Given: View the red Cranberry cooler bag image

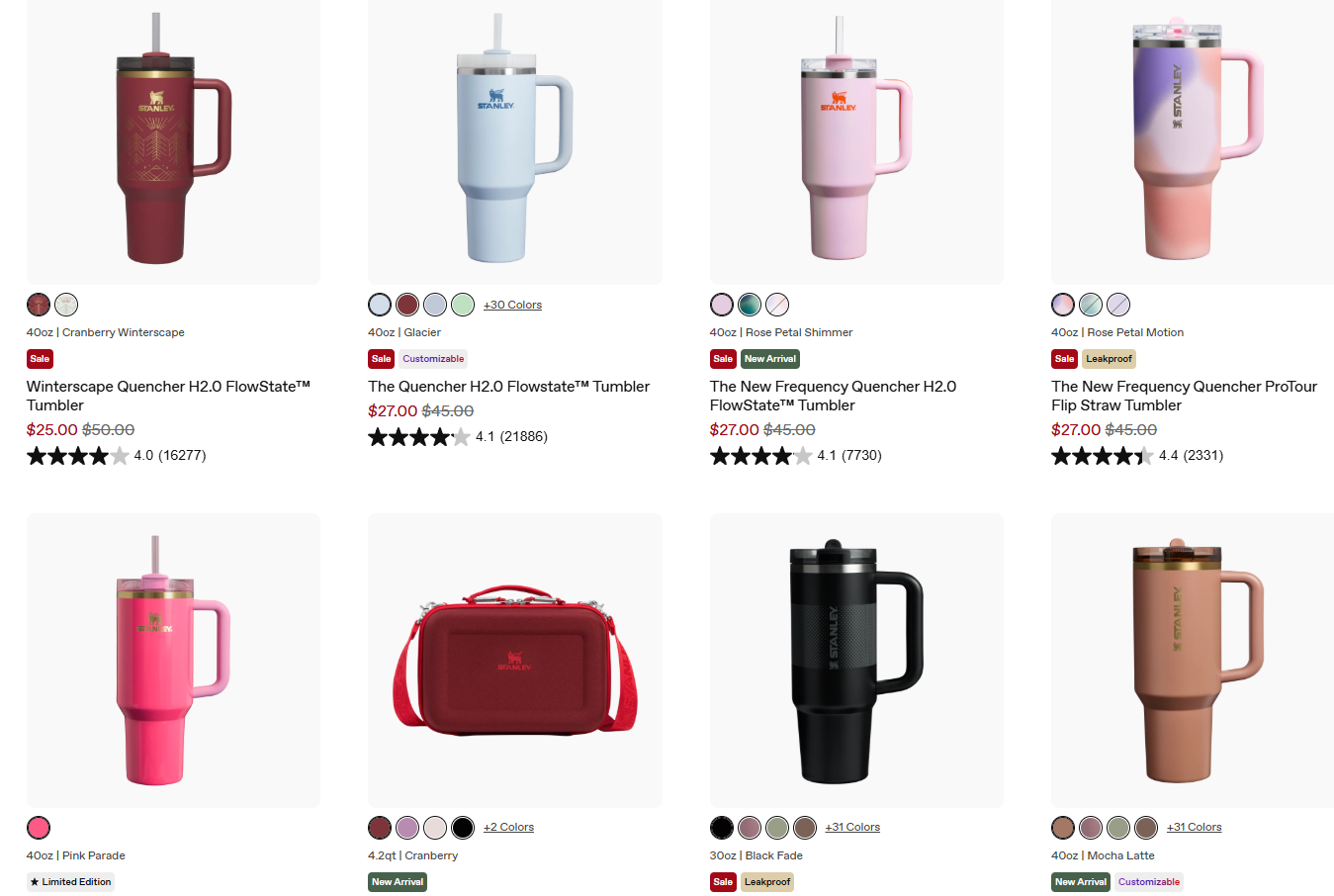Looking at the screenshot, I should pos(514,660).
